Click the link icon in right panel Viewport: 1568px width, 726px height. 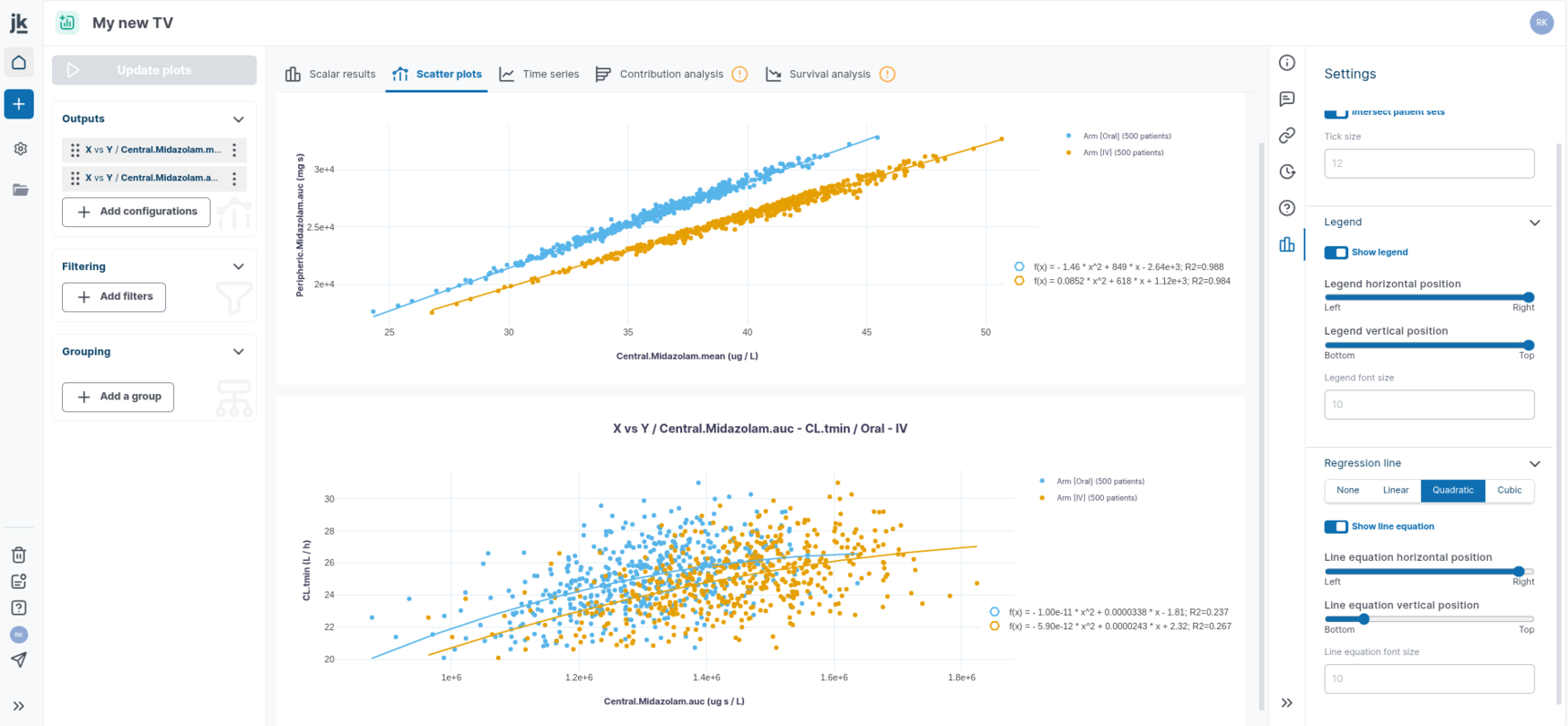coord(1287,135)
